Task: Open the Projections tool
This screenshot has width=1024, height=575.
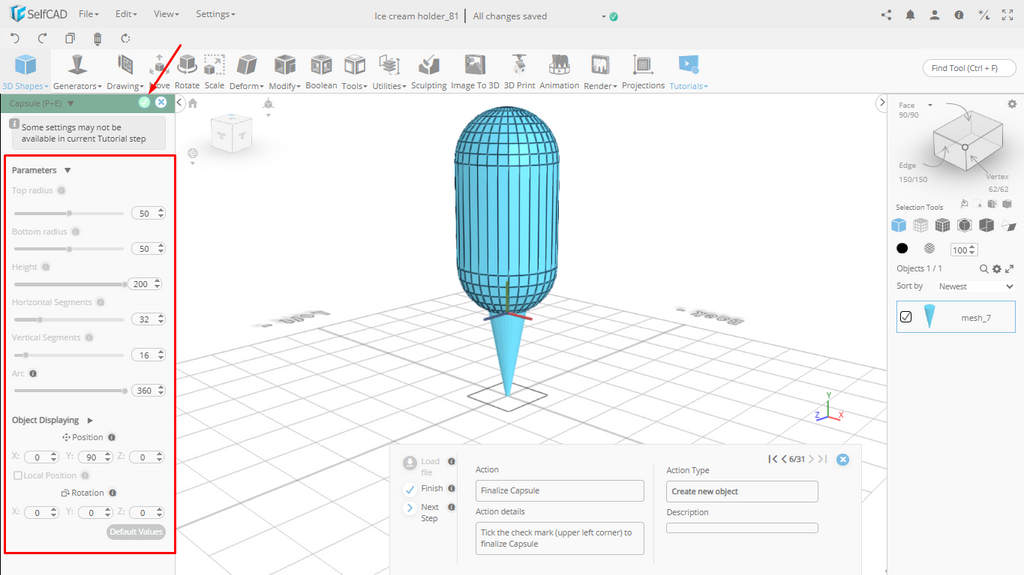Action: pos(643,72)
